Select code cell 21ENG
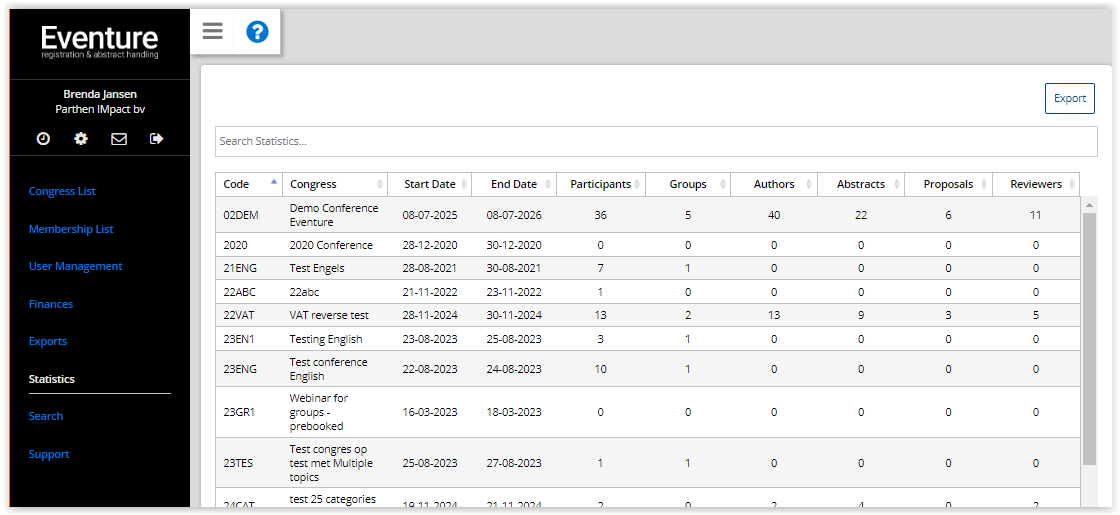This screenshot has height=515, width=1120. [x=249, y=269]
